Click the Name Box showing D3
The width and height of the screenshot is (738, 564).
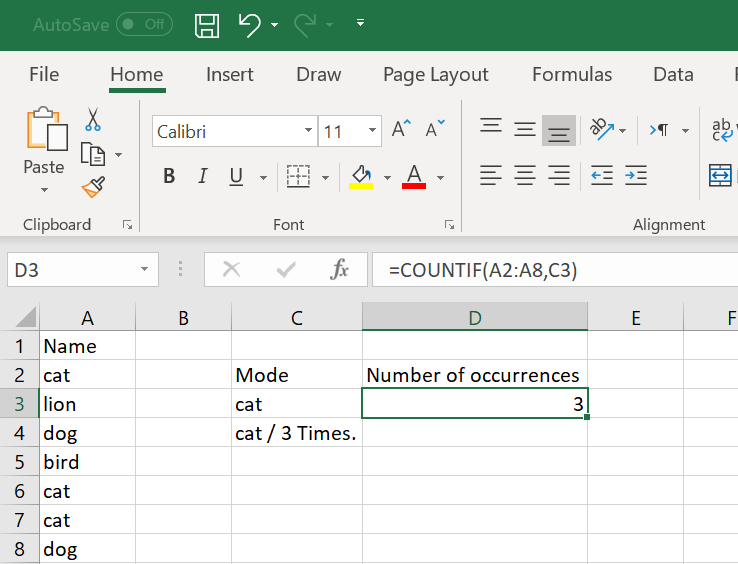[x=83, y=270]
